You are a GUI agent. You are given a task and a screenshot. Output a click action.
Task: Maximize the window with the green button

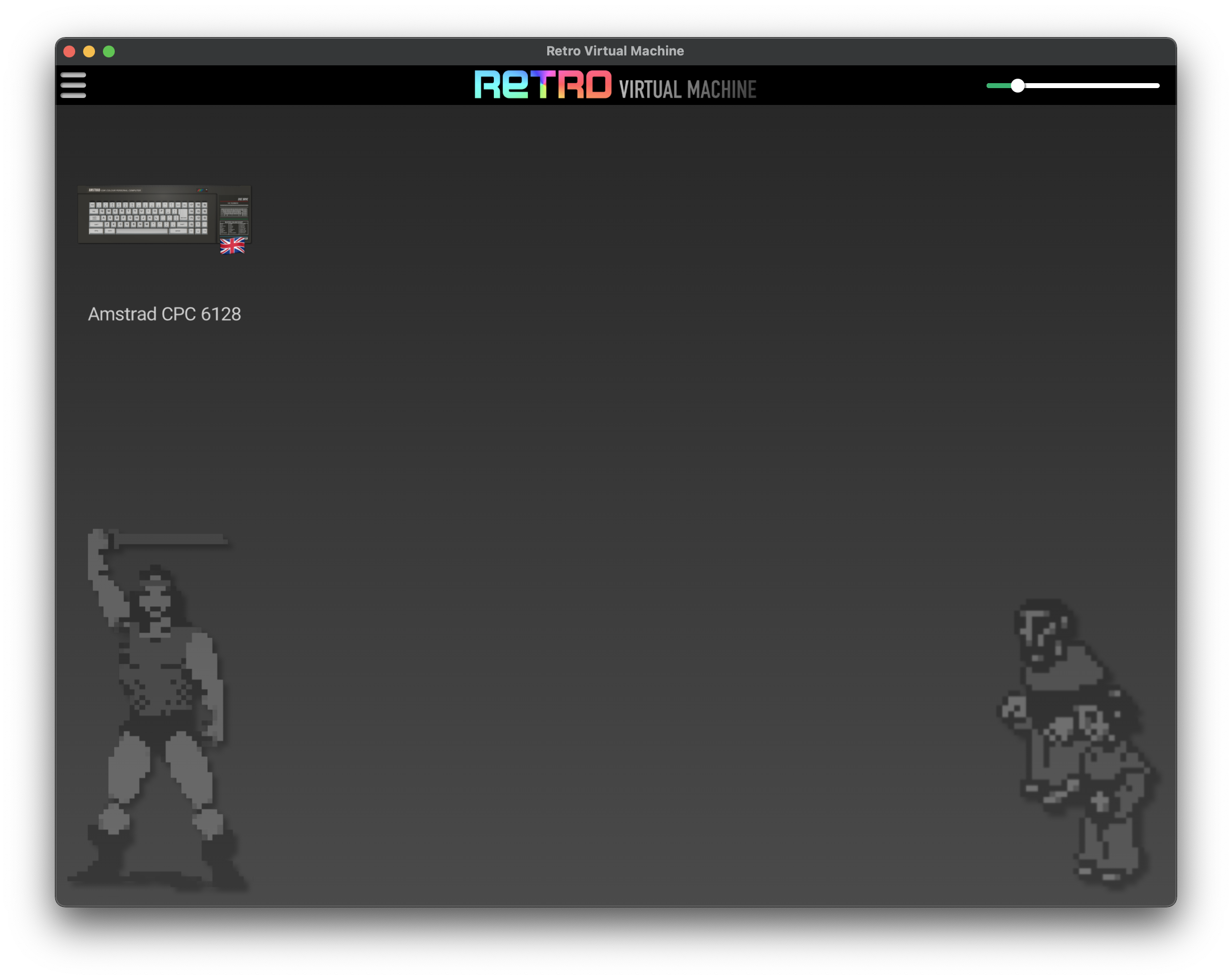[109, 51]
